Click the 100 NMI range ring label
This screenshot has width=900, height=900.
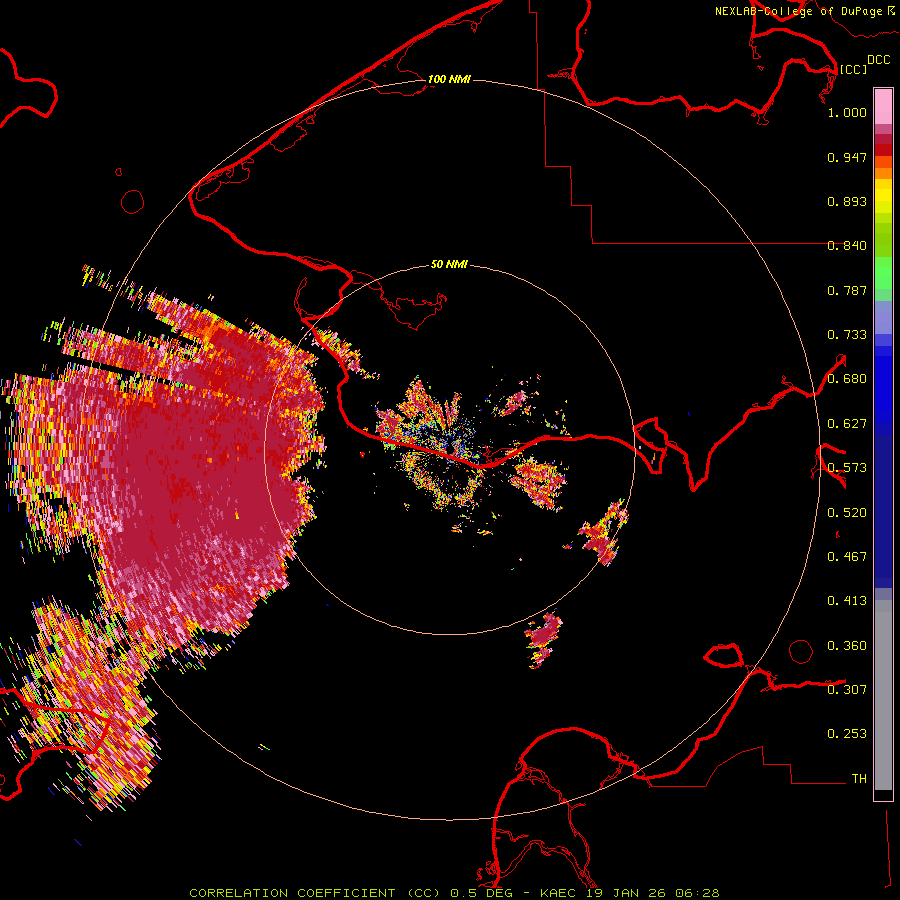coord(449,79)
